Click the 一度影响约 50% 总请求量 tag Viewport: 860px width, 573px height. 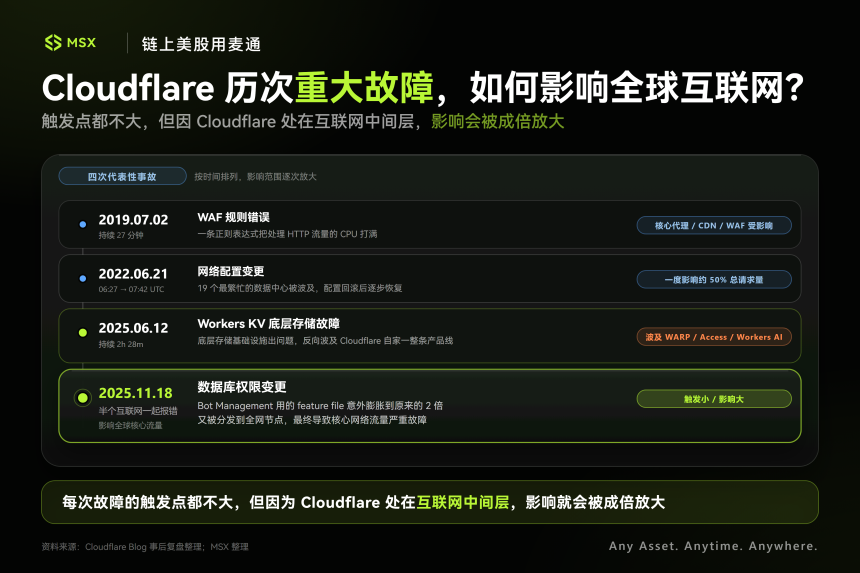tap(714, 280)
